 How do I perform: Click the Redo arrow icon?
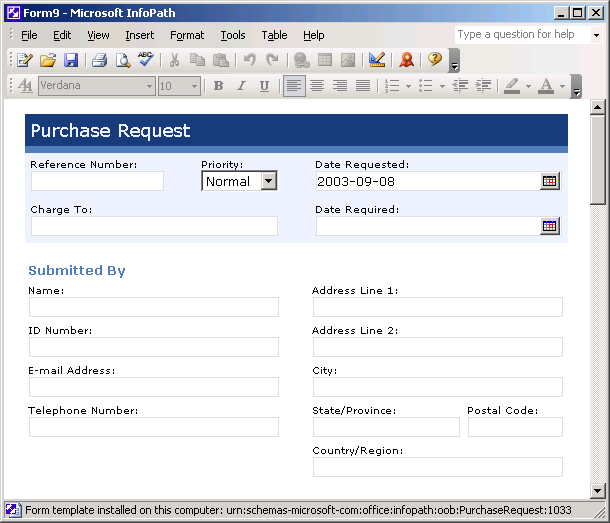[x=272, y=60]
